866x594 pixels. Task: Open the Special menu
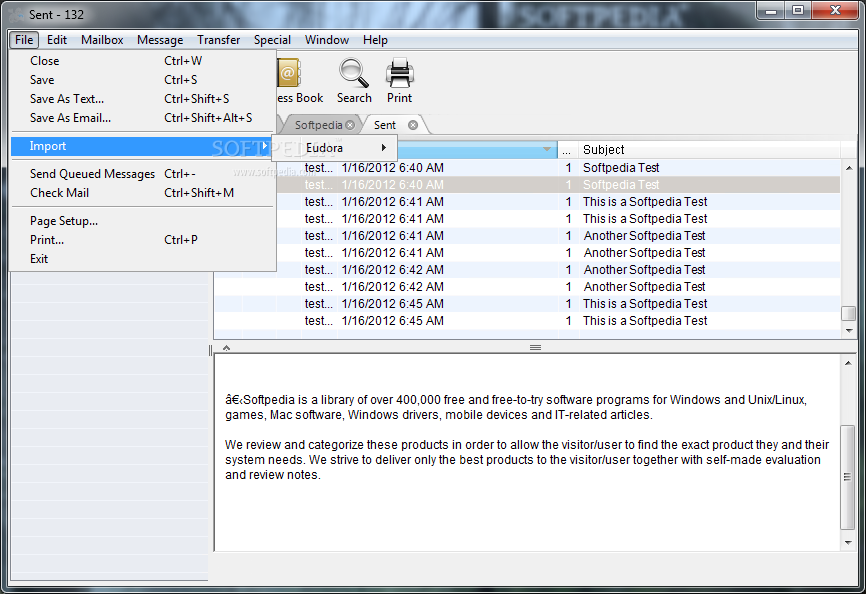(x=272, y=40)
